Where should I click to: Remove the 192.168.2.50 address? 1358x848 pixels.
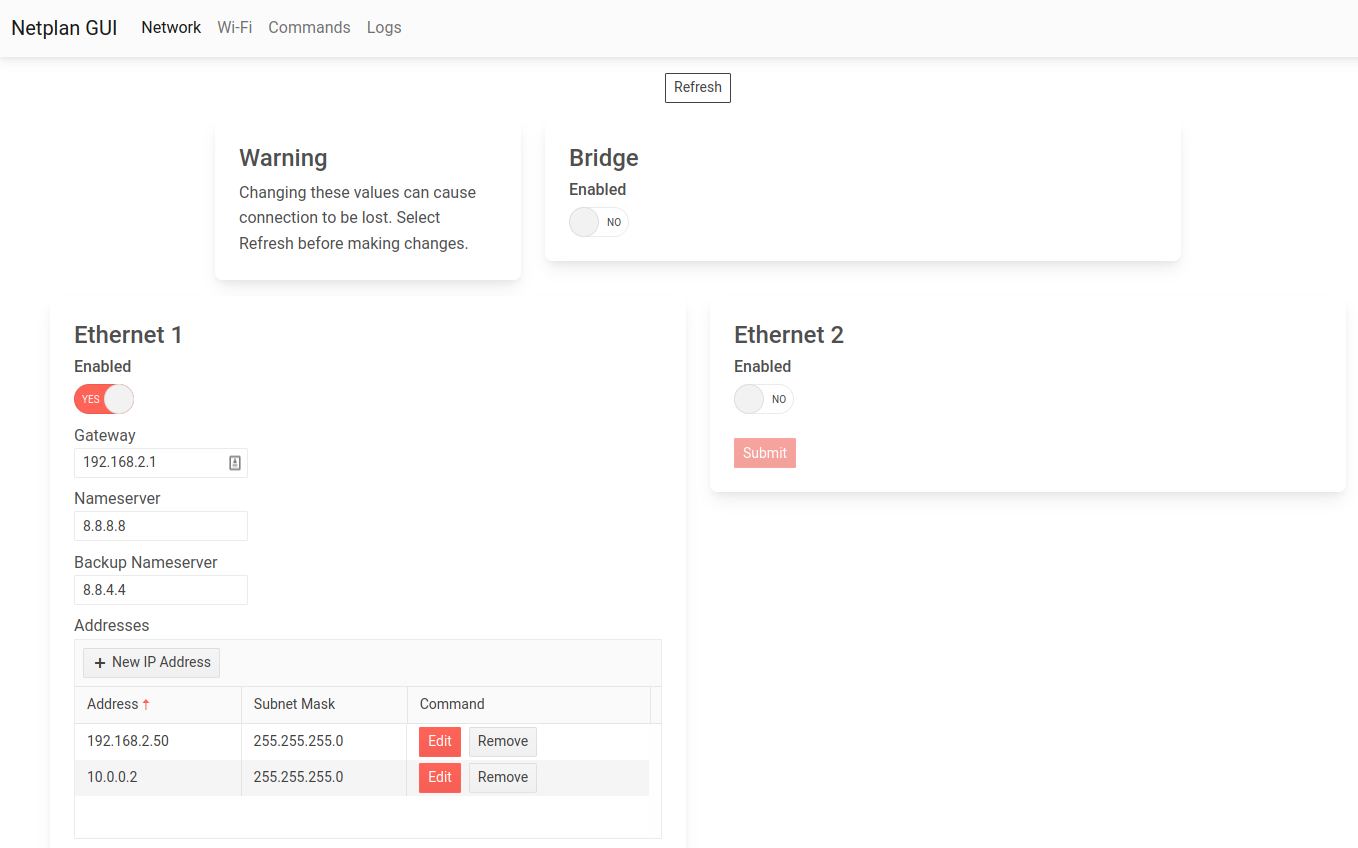pos(502,741)
